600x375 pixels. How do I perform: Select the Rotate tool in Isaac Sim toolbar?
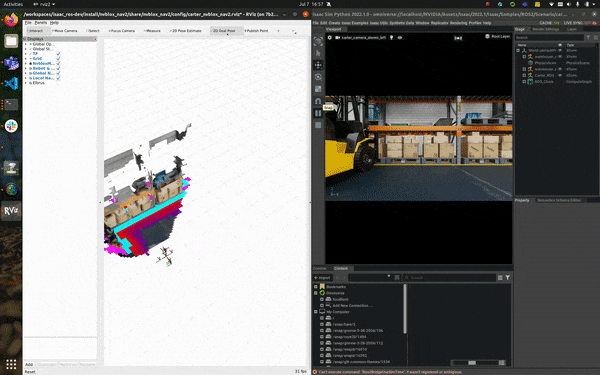tap(318, 77)
